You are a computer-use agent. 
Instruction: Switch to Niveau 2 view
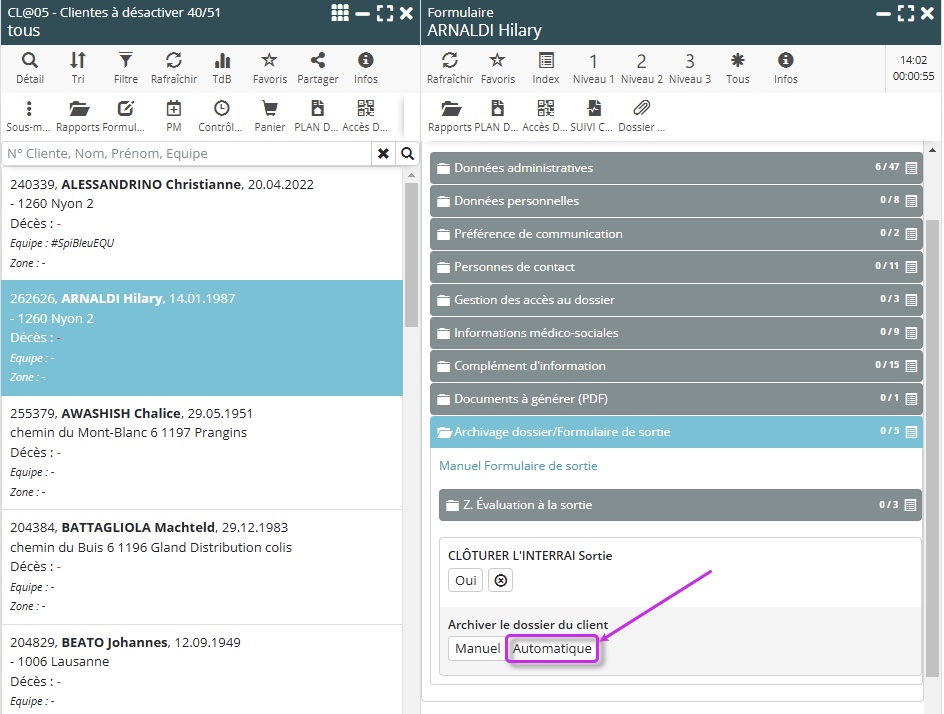point(641,67)
